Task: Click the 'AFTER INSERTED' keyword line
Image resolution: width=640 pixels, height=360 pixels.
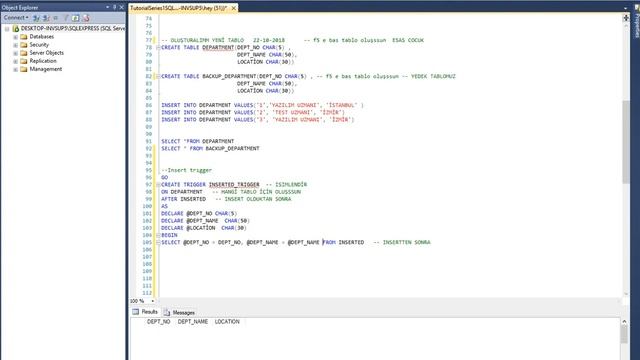Action: coord(183,199)
